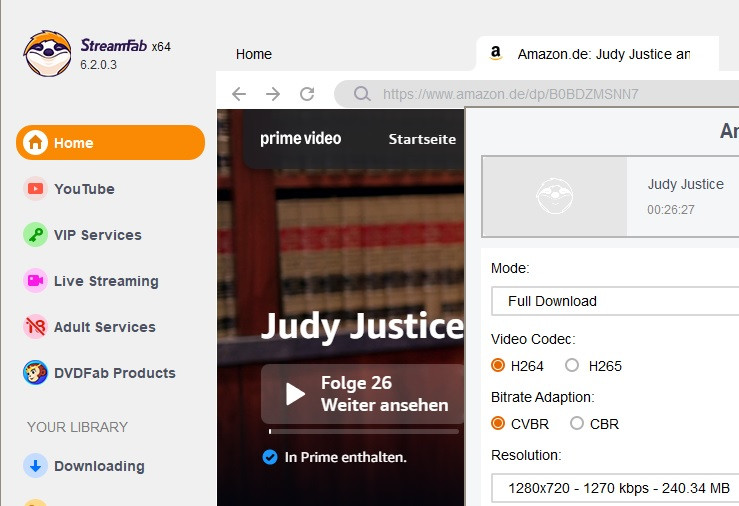Click the YOUR LIBRARY heading
739x506 pixels.
click(x=77, y=427)
